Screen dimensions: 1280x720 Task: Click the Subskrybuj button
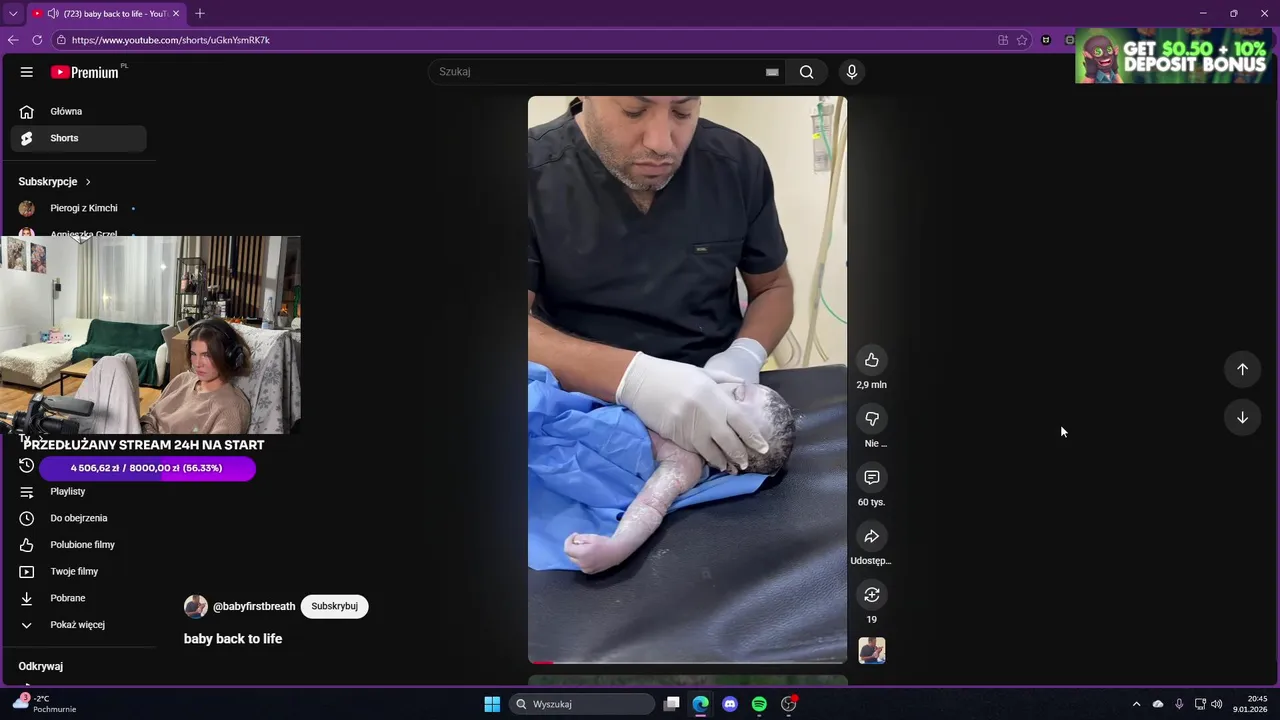[335, 606]
